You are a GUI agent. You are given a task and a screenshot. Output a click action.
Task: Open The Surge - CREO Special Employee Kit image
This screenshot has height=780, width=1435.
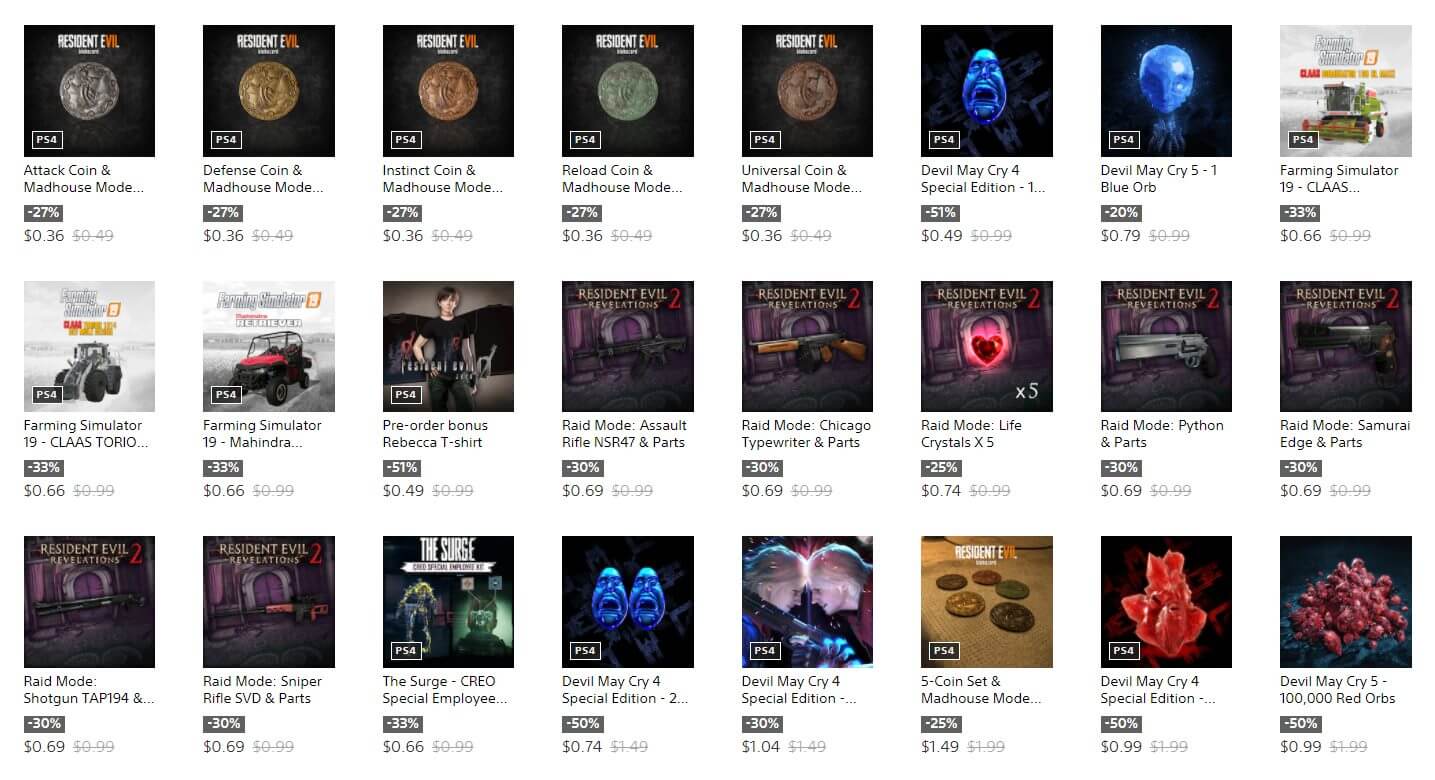[448, 602]
